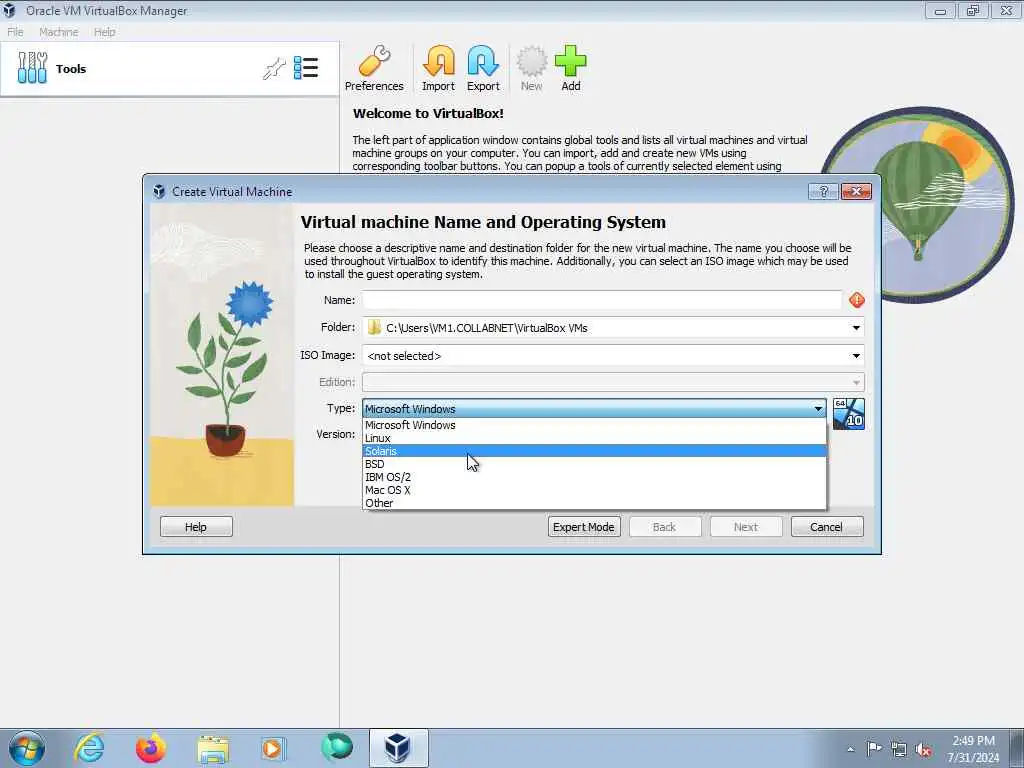The height and width of the screenshot is (768, 1024).
Task: Click the Next button
Action: [x=746, y=527]
